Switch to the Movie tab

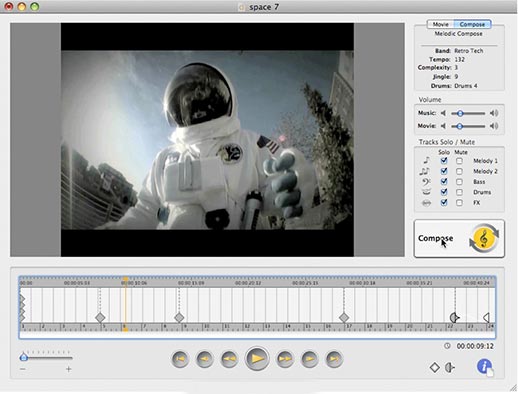[x=441, y=24]
